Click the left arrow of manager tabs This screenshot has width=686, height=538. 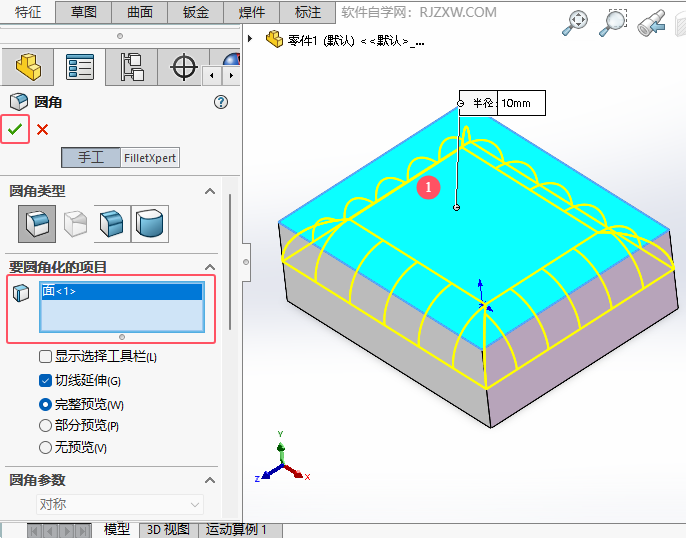pyautogui.click(x=212, y=76)
